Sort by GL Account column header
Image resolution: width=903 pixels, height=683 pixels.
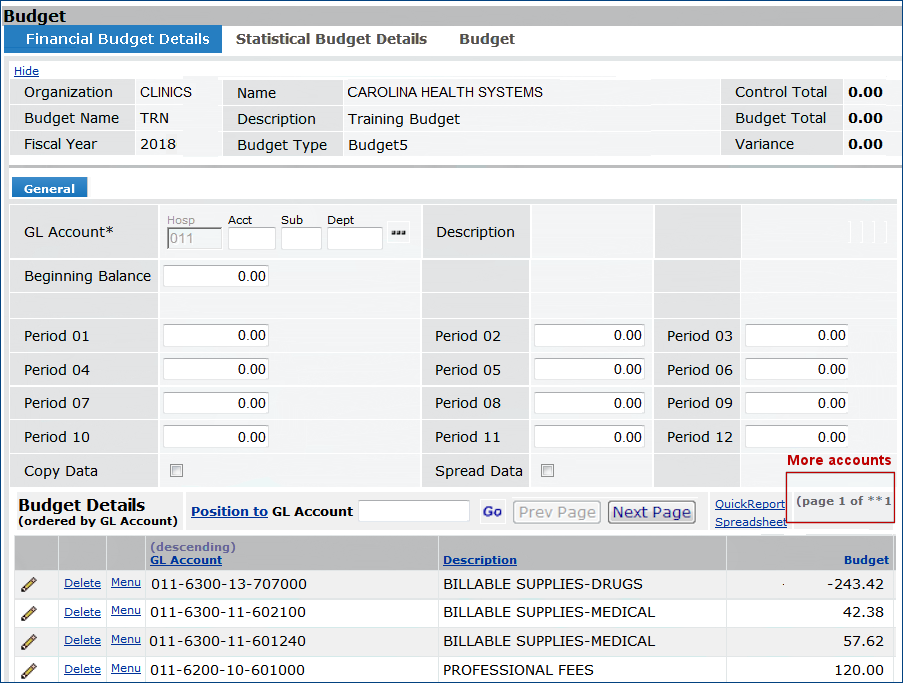tap(186, 560)
